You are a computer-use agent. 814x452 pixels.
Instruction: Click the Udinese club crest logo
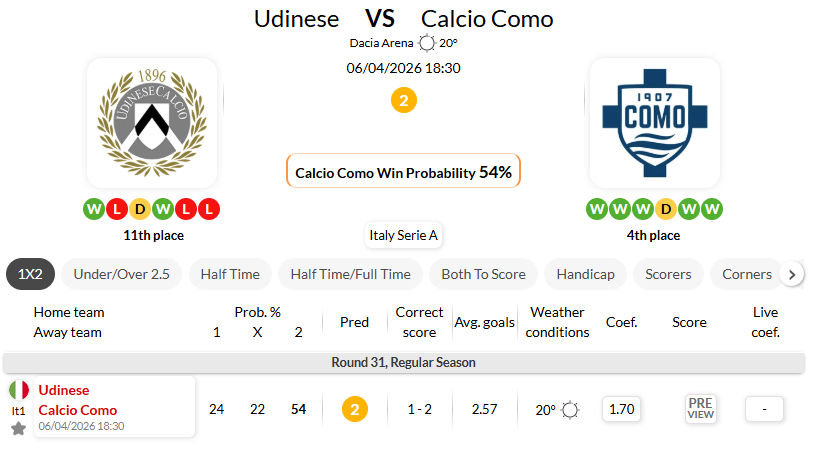152,124
